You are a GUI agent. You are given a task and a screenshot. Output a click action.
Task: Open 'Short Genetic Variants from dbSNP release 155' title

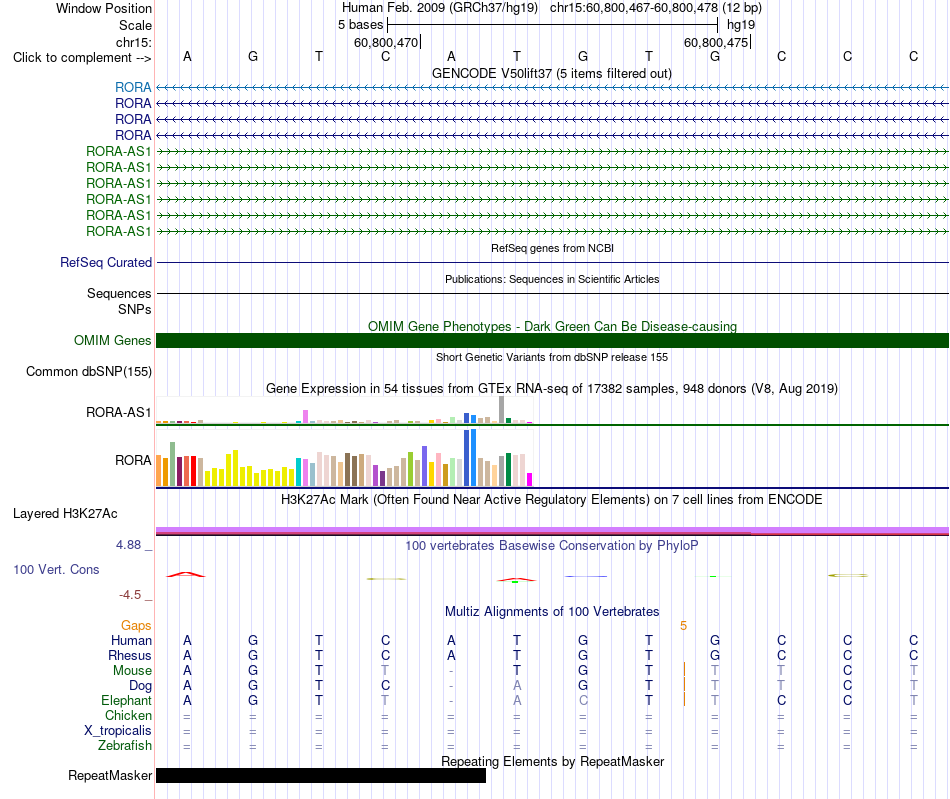tap(552, 357)
